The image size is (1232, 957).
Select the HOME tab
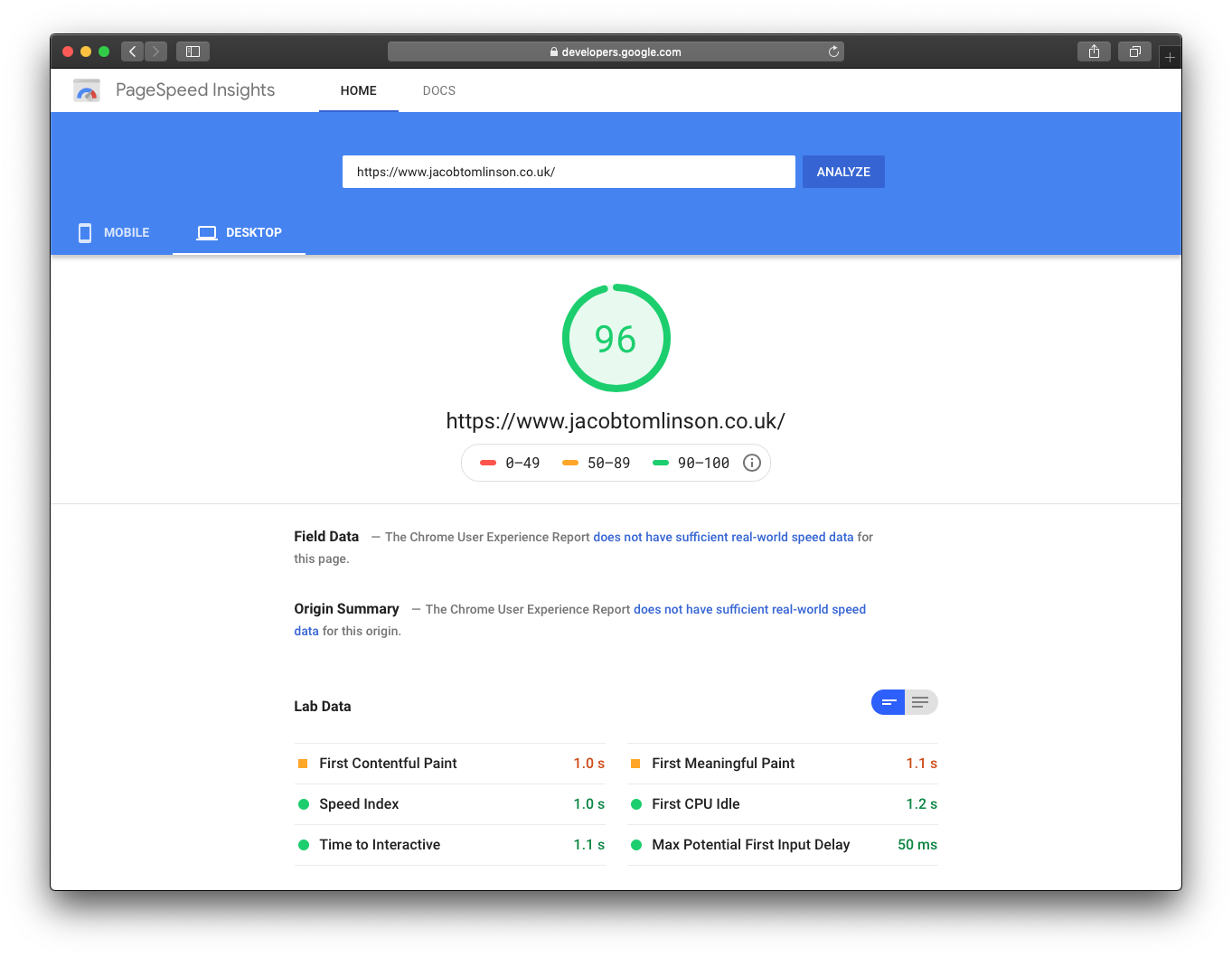(358, 90)
